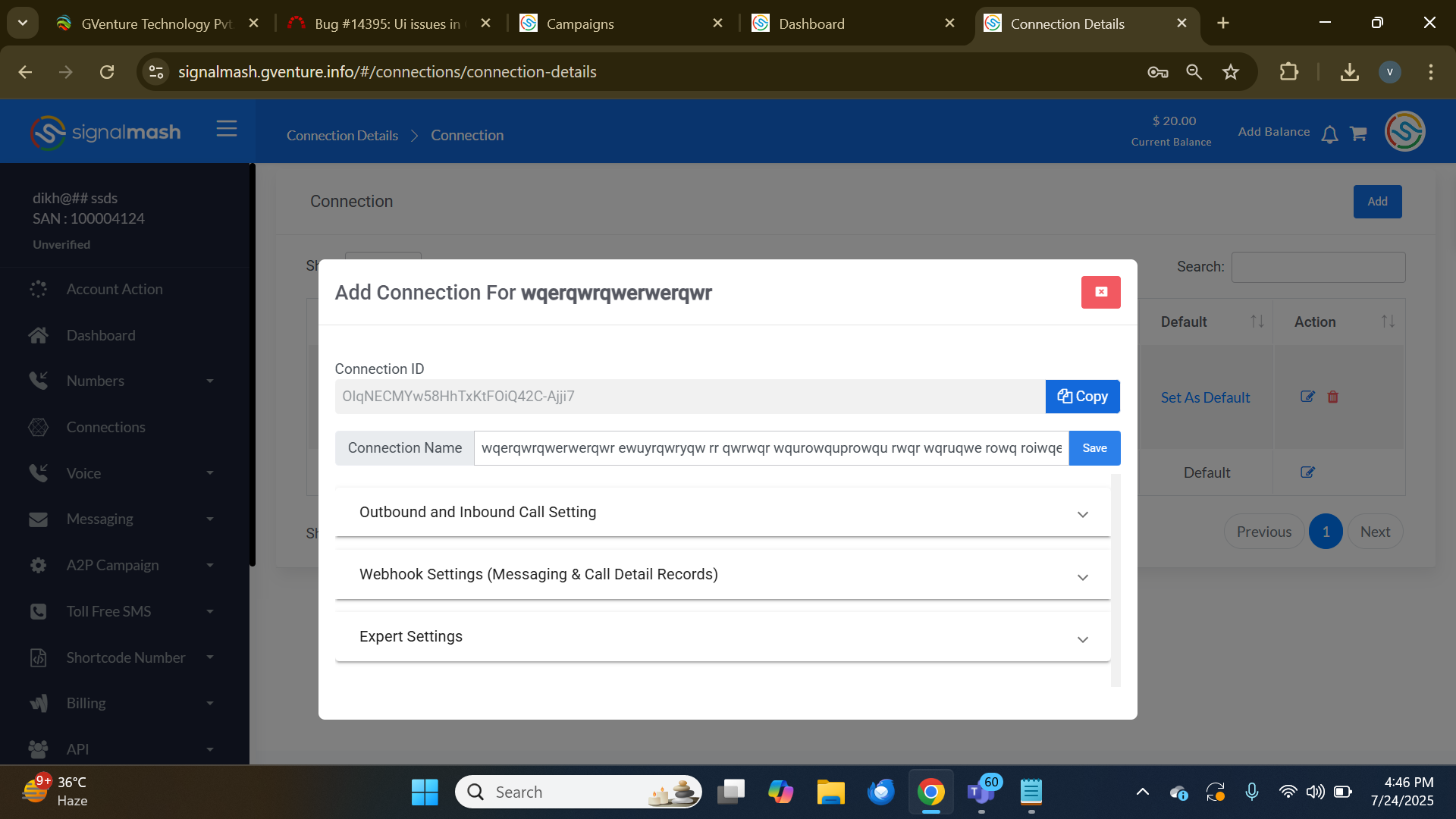This screenshot has width=1456, height=819.
Task: Click the edit icon beside Set As Default
Action: [x=1307, y=397]
